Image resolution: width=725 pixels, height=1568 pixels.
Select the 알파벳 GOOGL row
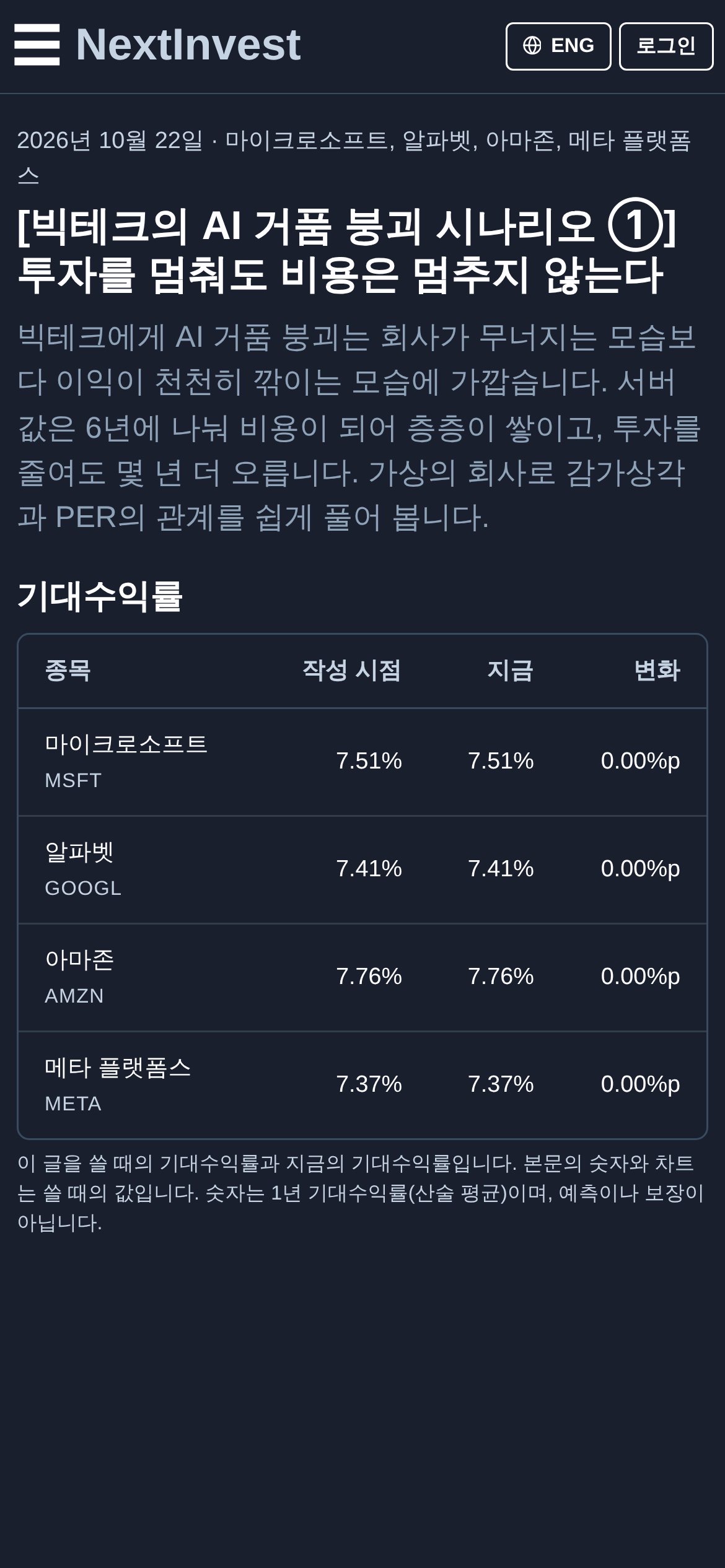click(x=362, y=869)
